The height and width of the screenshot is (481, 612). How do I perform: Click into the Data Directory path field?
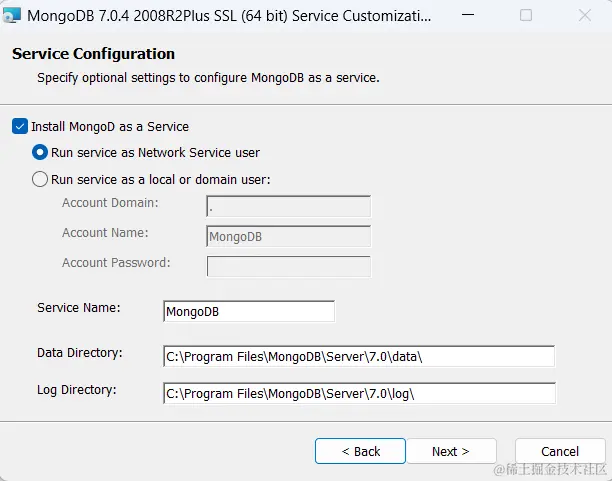click(x=358, y=357)
